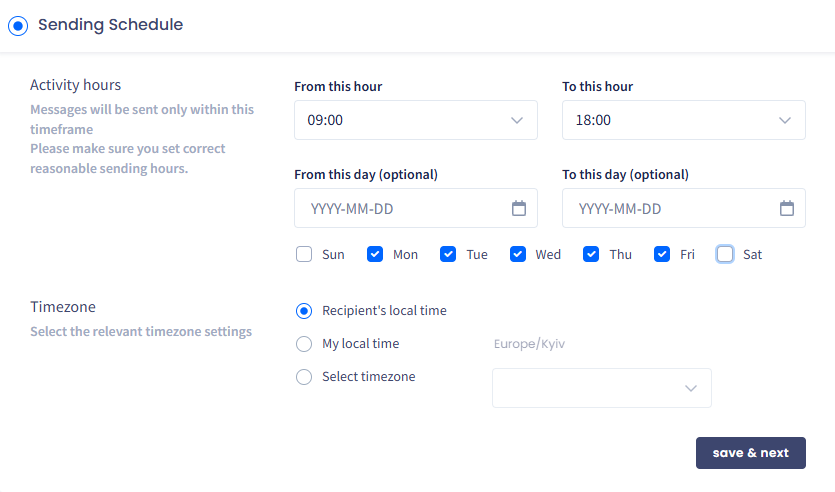Enable the Sun checkbox
This screenshot has height=492, width=835.
pyautogui.click(x=304, y=255)
